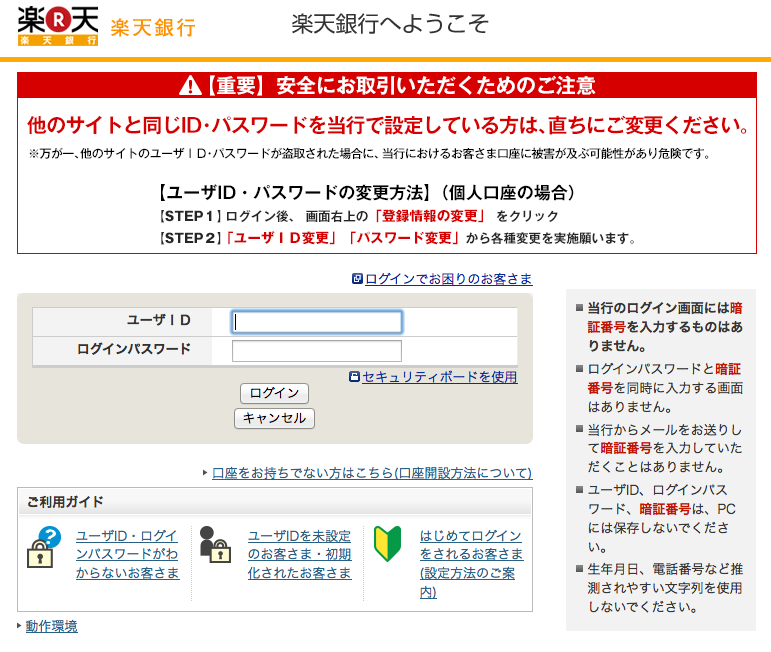The height and width of the screenshot is (652, 771).
Task: Click the red warning about 他のサイトと同じID・パスワード
Action: (x=388, y=125)
